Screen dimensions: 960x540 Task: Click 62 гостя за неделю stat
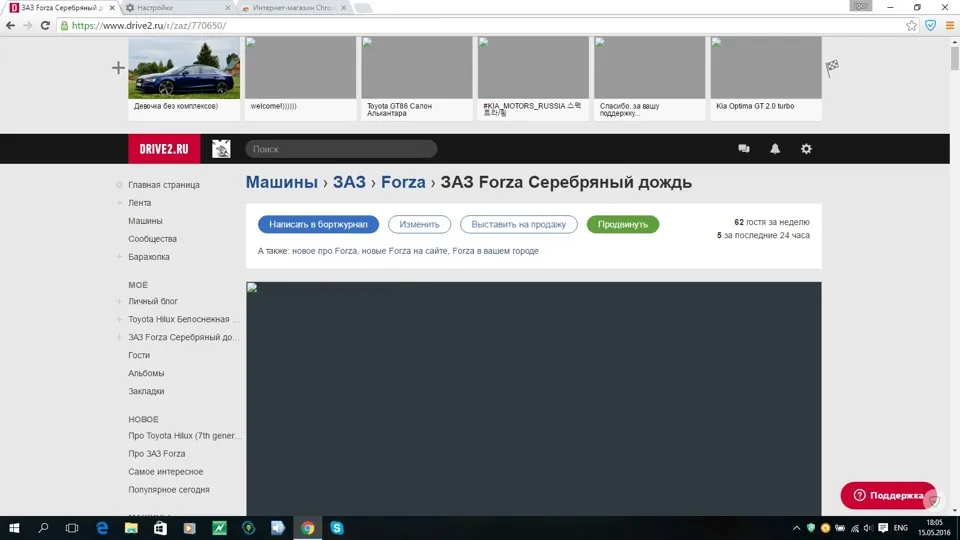[771, 222]
